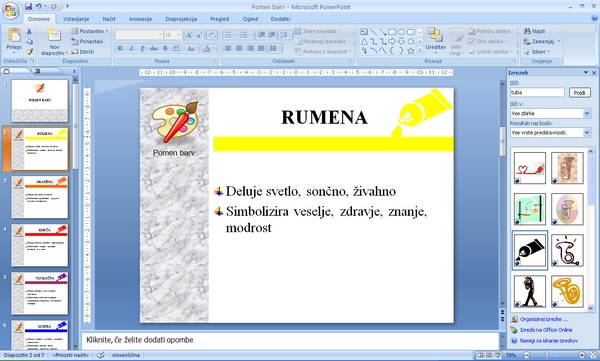600x361 pixels.
Task: Select the black paint tube clip art
Action: pyautogui.click(x=530, y=250)
